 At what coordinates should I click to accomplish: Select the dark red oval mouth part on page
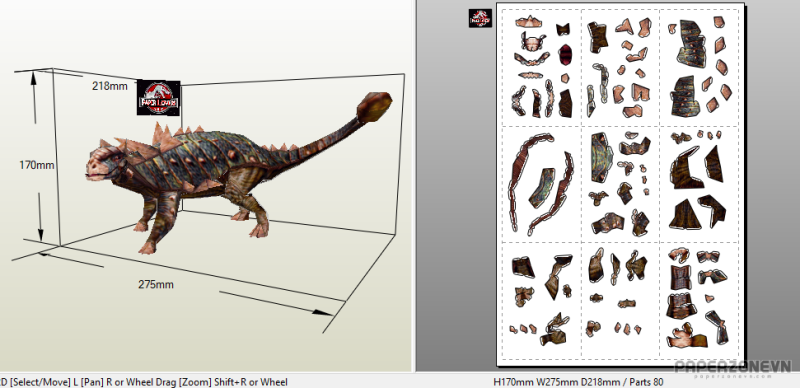565,55
